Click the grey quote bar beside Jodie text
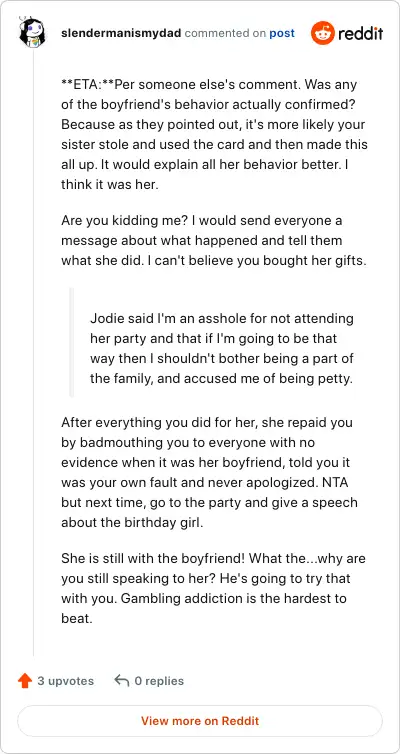Viewport: 400px width, 754px height. [x=72, y=342]
